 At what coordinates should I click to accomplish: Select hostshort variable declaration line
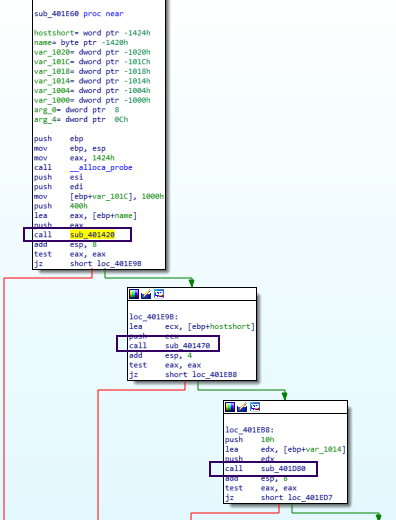coord(92,33)
